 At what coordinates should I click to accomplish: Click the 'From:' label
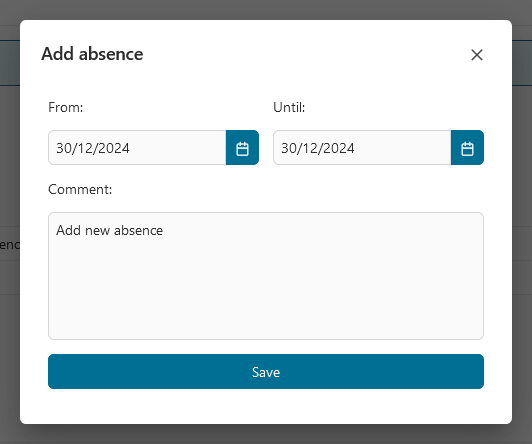(65, 108)
